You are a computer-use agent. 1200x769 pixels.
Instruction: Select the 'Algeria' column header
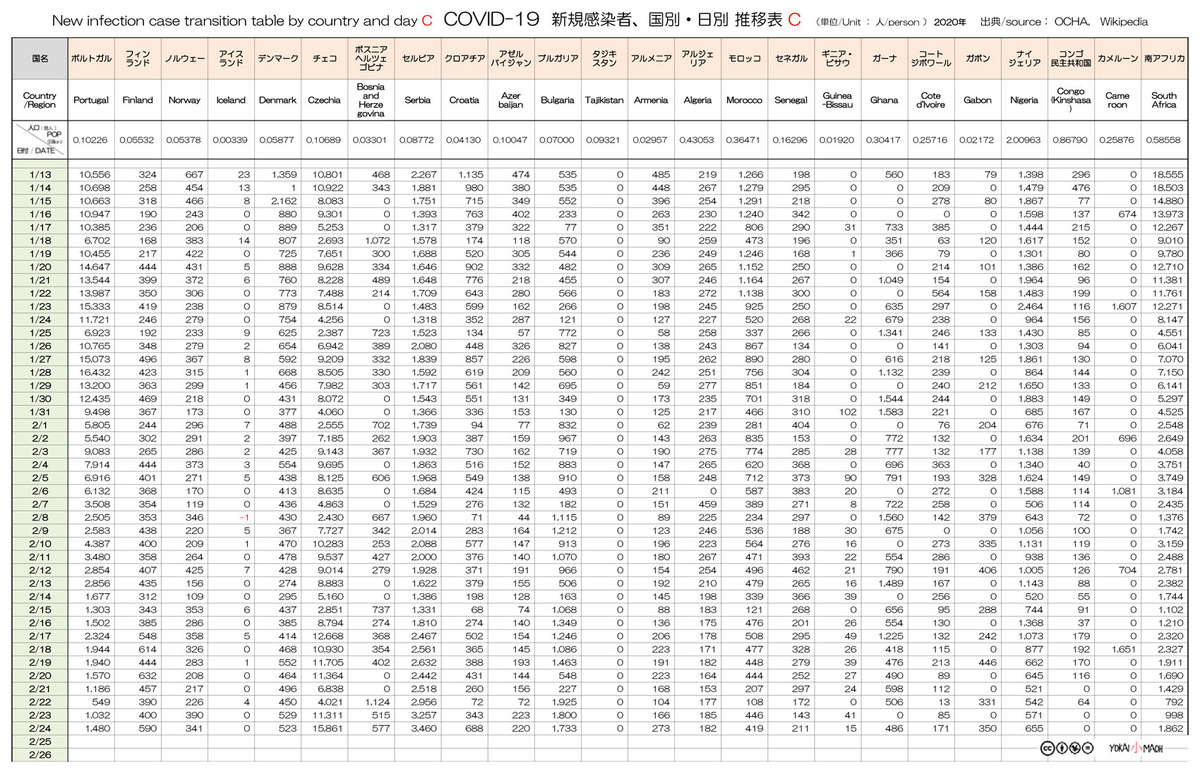697,101
